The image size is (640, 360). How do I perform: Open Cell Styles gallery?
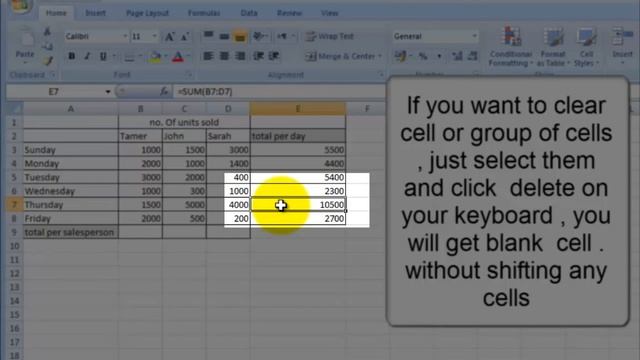click(586, 46)
